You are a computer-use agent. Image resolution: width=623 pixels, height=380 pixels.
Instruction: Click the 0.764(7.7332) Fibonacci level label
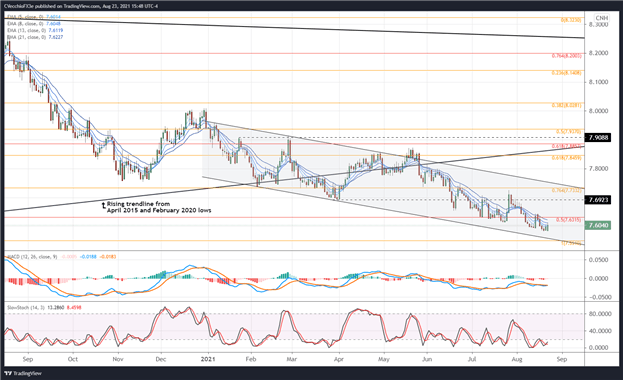(x=566, y=191)
